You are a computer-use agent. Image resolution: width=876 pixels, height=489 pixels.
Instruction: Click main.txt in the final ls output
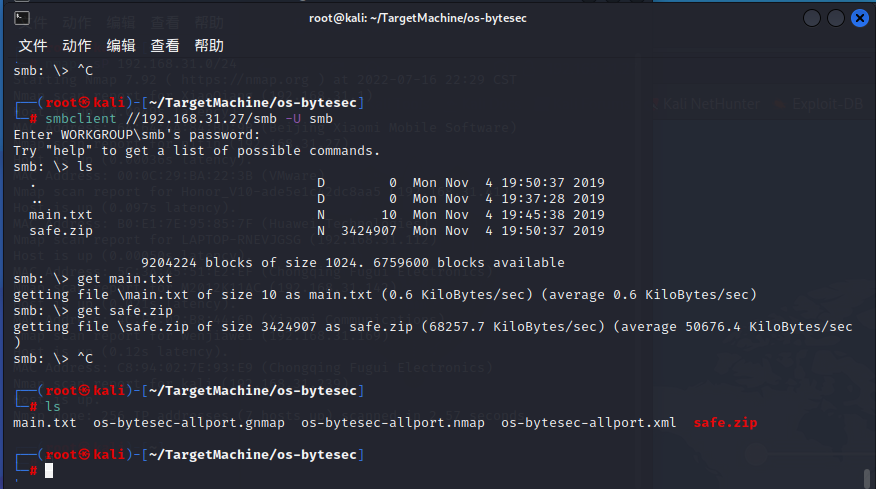pyautogui.click(x=45, y=422)
